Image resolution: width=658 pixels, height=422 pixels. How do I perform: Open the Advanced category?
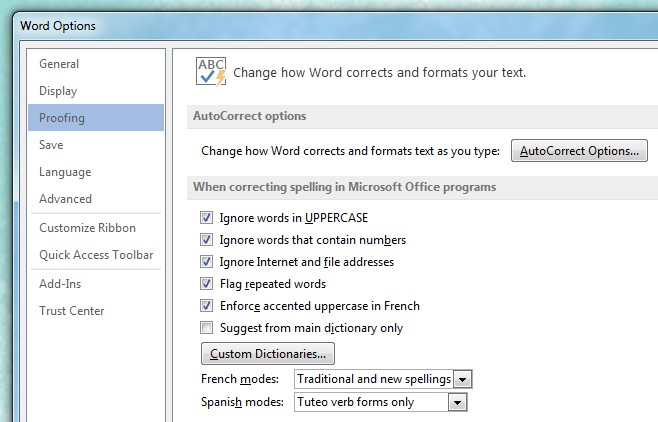point(96,198)
